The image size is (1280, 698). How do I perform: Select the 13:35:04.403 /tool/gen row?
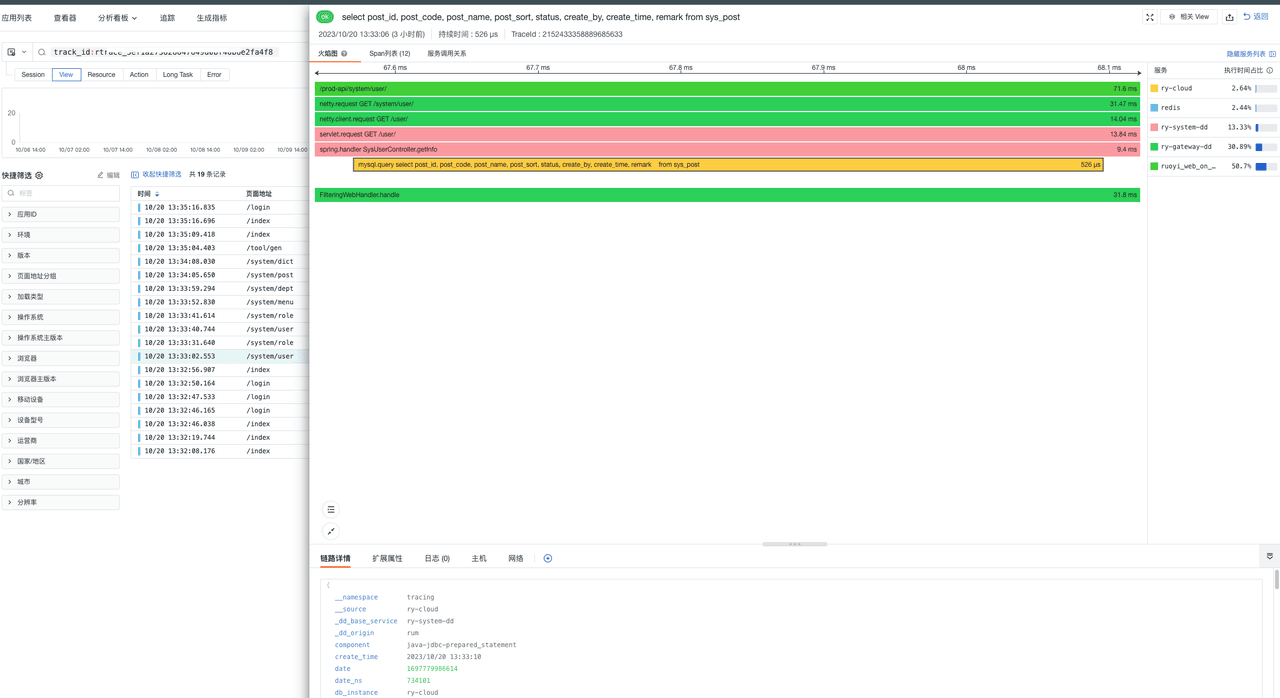click(220, 248)
